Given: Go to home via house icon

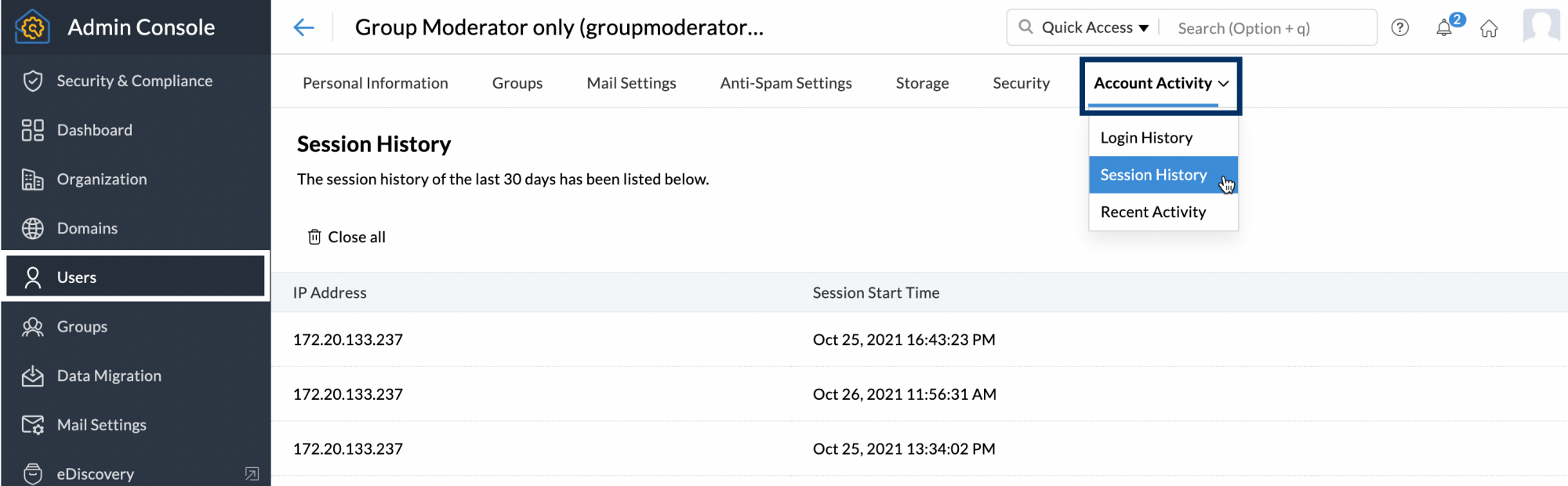Looking at the screenshot, I should pos(1489,29).
